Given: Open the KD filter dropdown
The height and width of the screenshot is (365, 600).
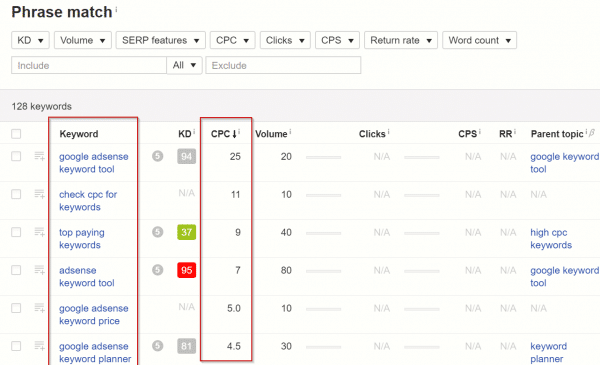Looking at the screenshot, I should (30, 40).
